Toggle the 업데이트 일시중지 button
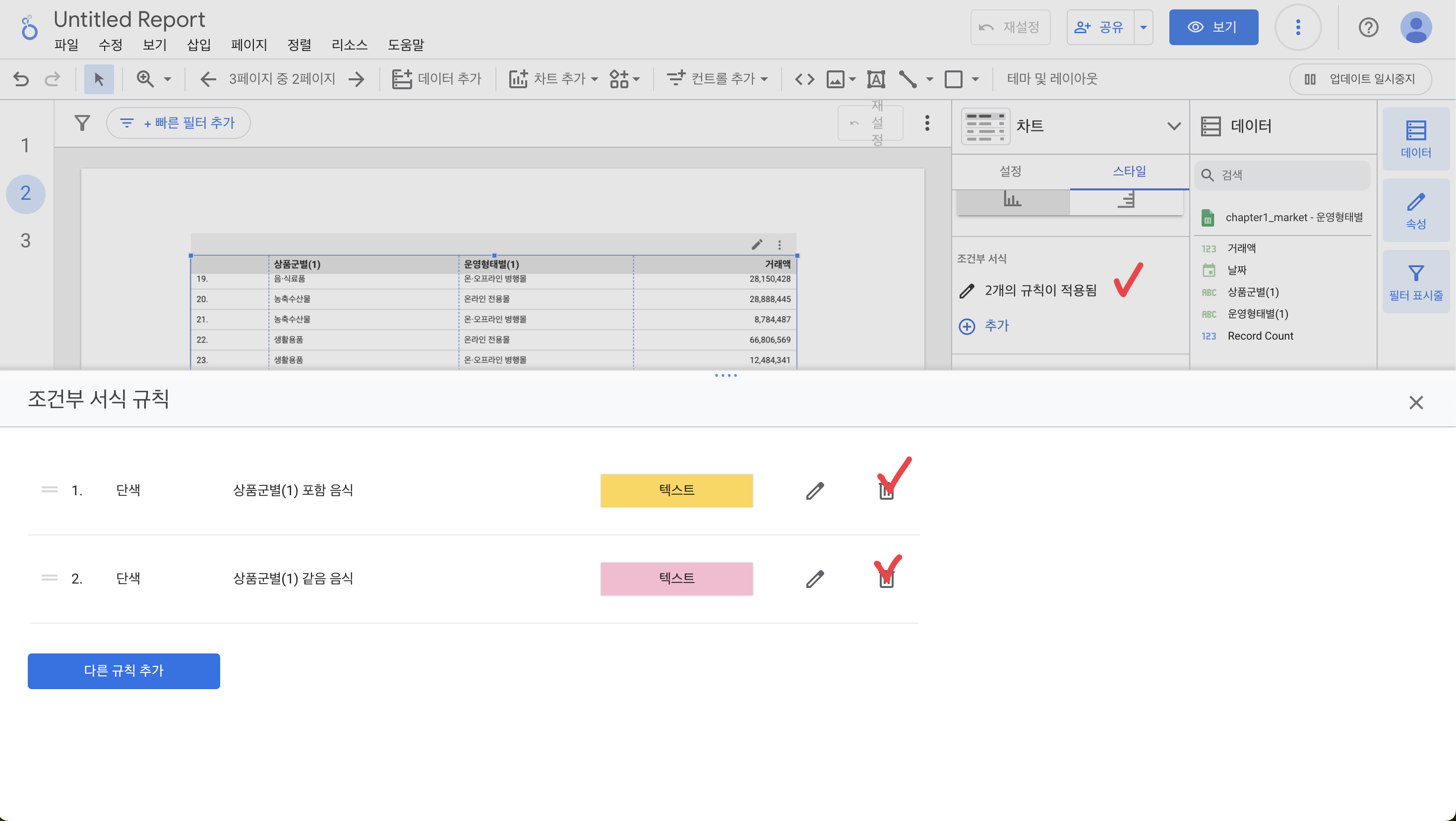The width and height of the screenshot is (1456, 821). [x=1360, y=78]
